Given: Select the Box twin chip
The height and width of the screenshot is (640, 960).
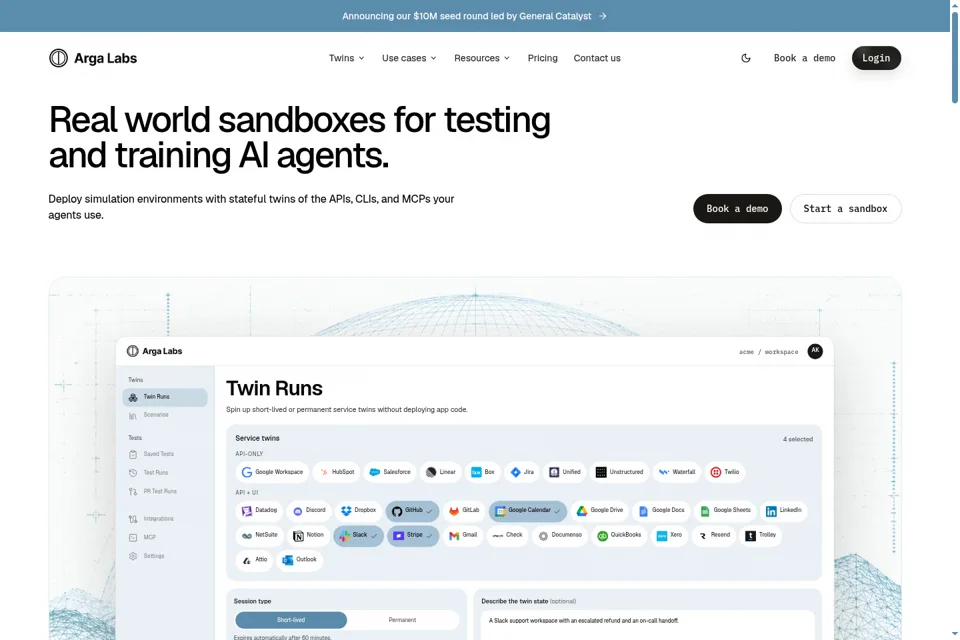Looking at the screenshot, I should tap(482, 472).
